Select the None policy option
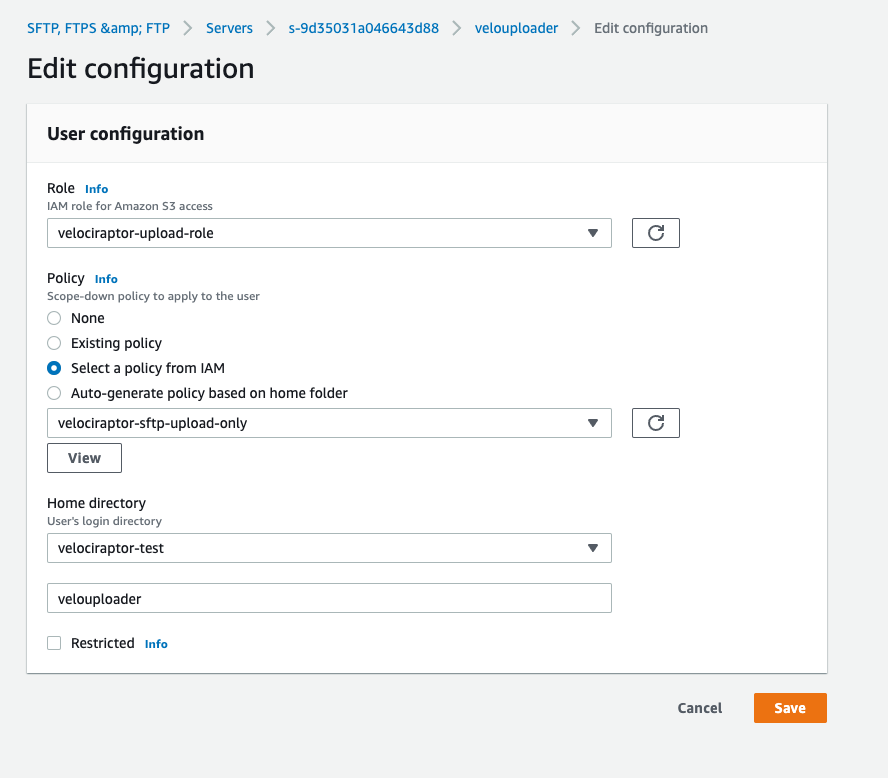The width and height of the screenshot is (888, 778). (x=53, y=318)
